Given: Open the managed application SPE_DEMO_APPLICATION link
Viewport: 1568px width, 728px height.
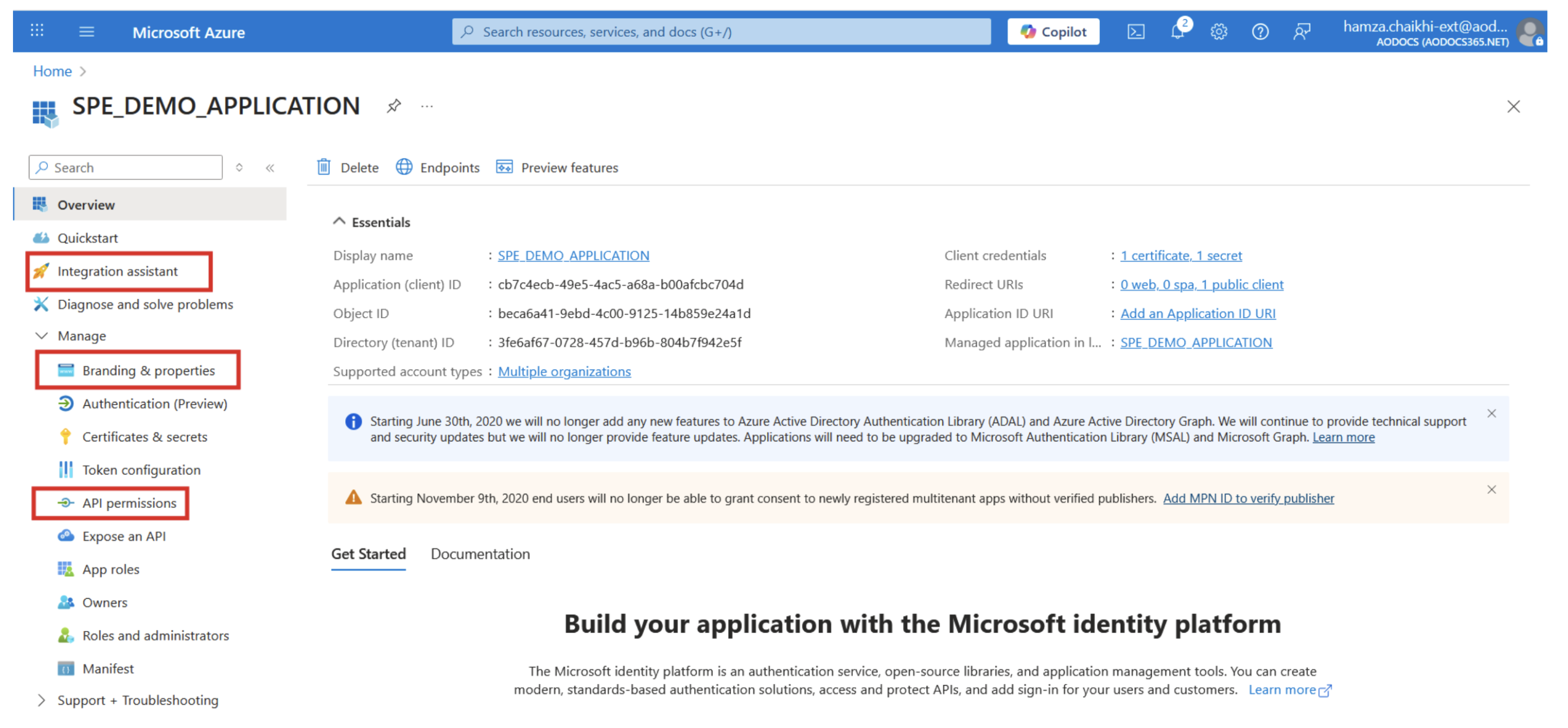Looking at the screenshot, I should (1196, 343).
